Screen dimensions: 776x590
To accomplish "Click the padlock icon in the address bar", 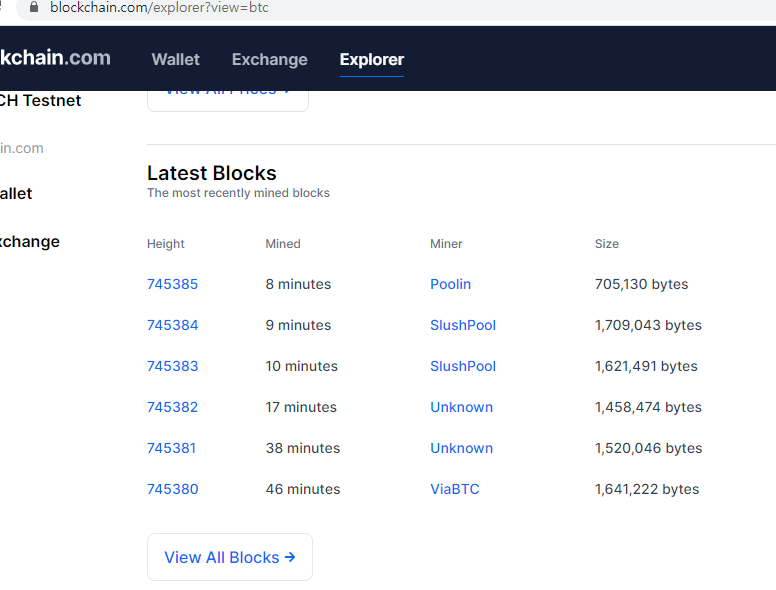I will tap(34, 7).
